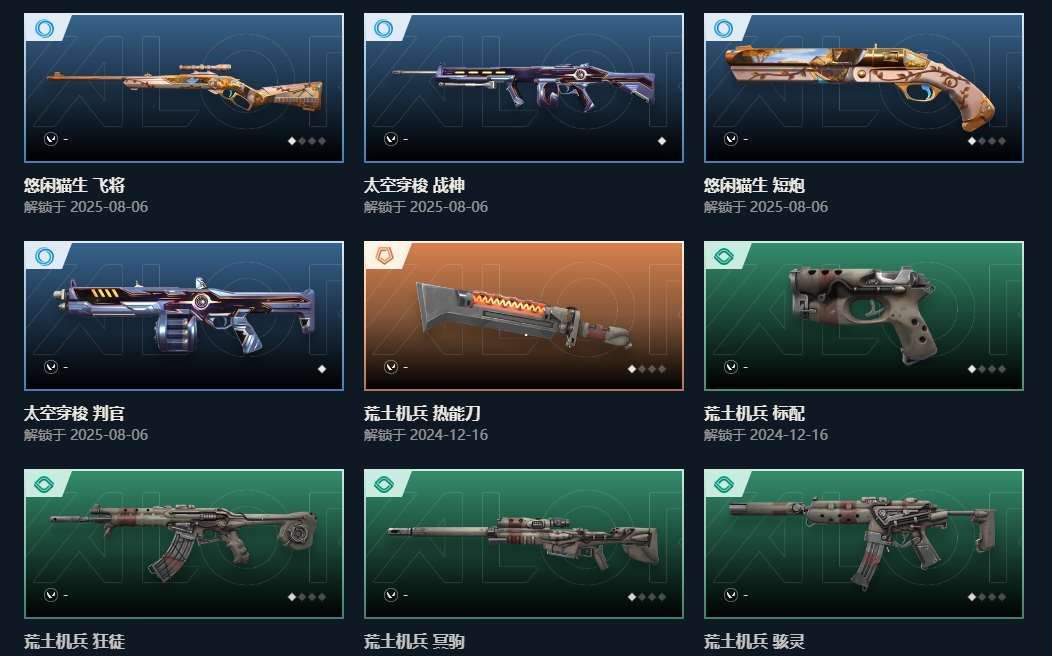This screenshot has height=656, width=1052.
Task: Click the 荒土机兵 狂徒 skin name
Action: coord(74,641)
